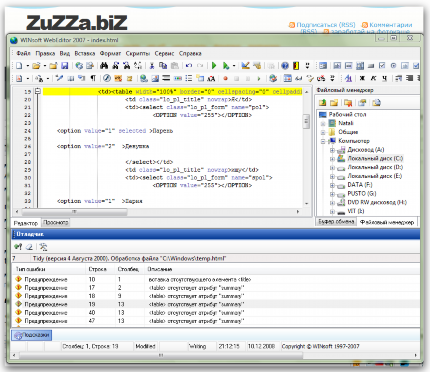430x372 pixels.
Task: Open the Формат menu
Action: [110, 53]
